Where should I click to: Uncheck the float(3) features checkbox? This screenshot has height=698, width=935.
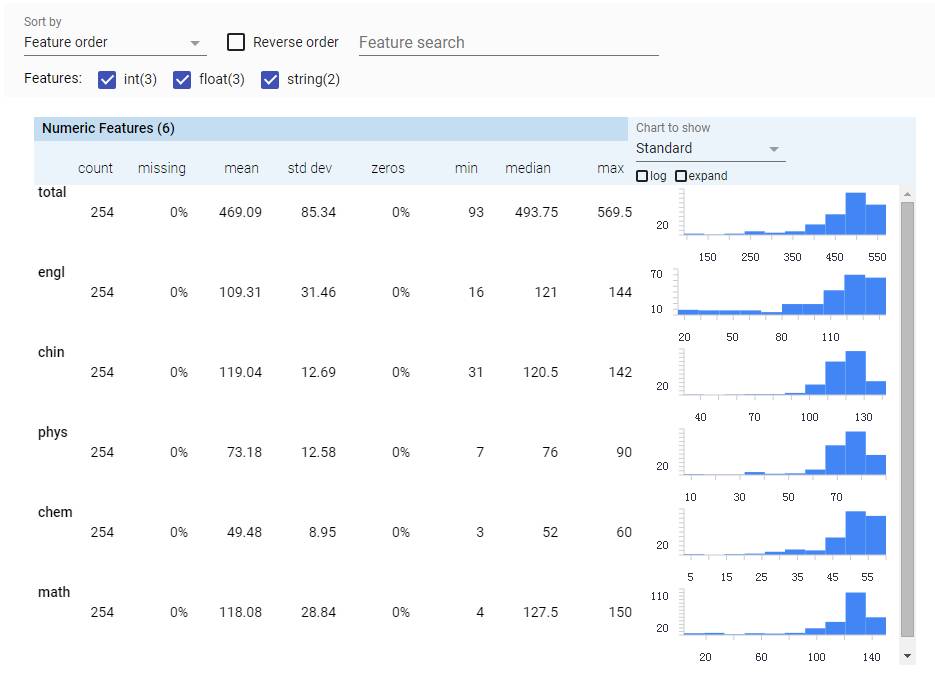coord(182,79)
